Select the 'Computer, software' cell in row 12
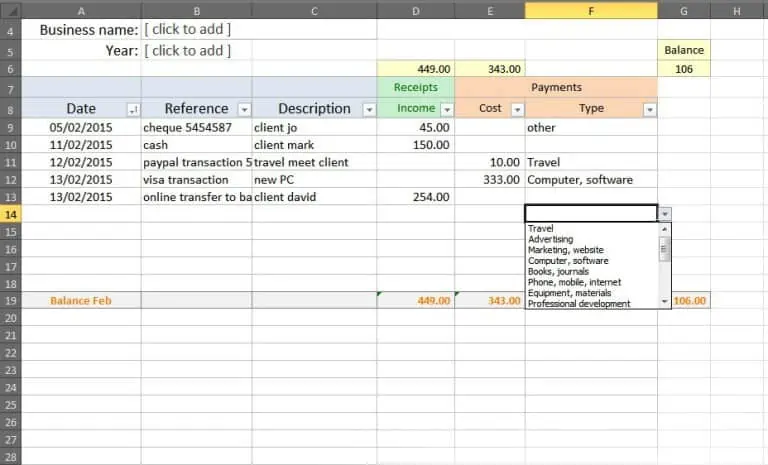Viewport: 768px width, 465px height. pyautogui.click(x=591, y=180)
